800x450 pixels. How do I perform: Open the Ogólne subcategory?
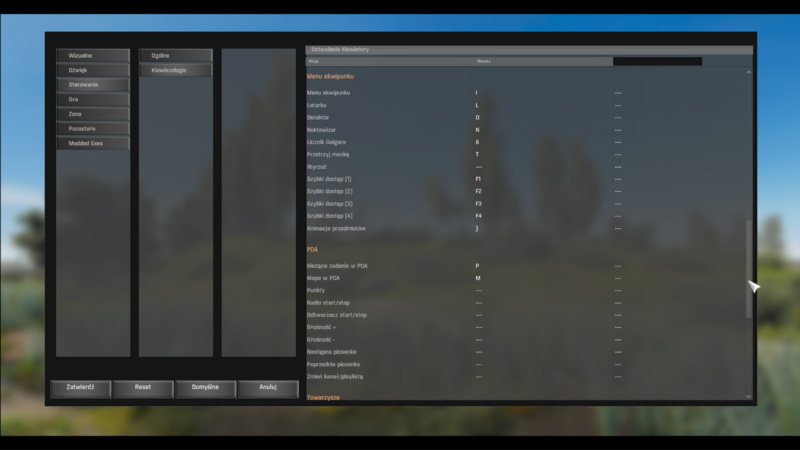coord(176,56)
